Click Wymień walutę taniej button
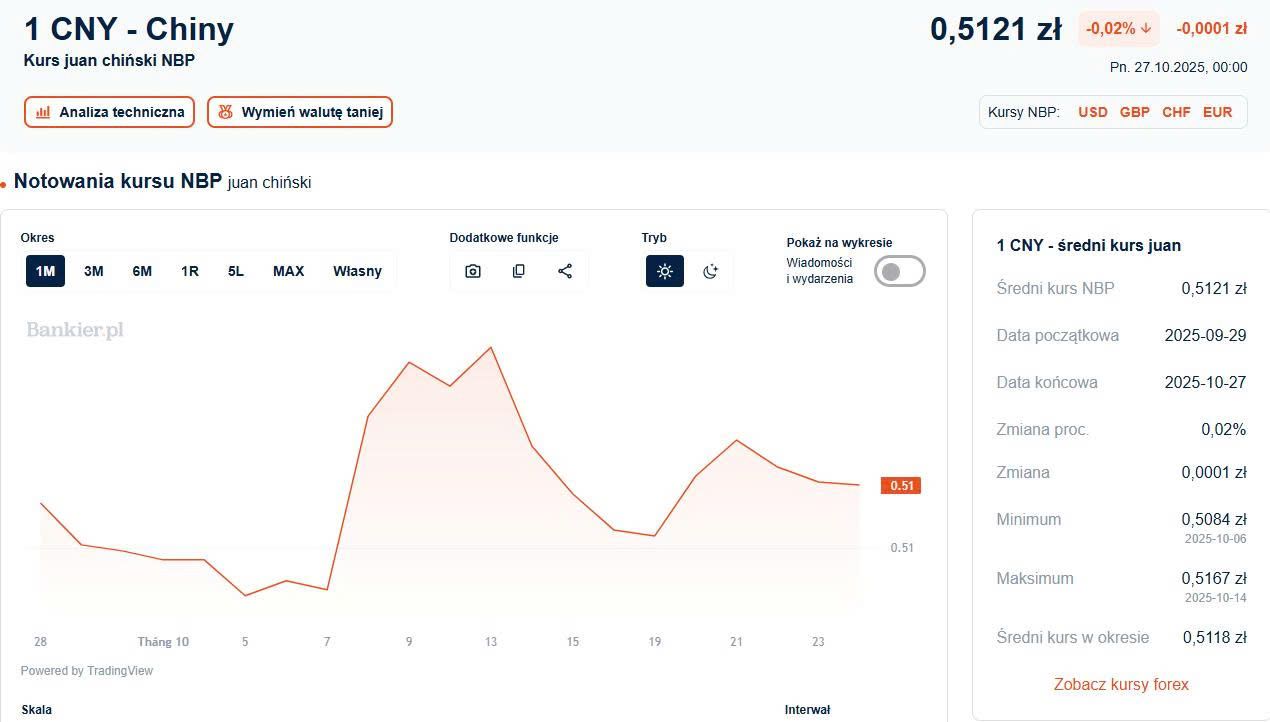Viewport: 1270px width, 722px height. pos(300,112)
